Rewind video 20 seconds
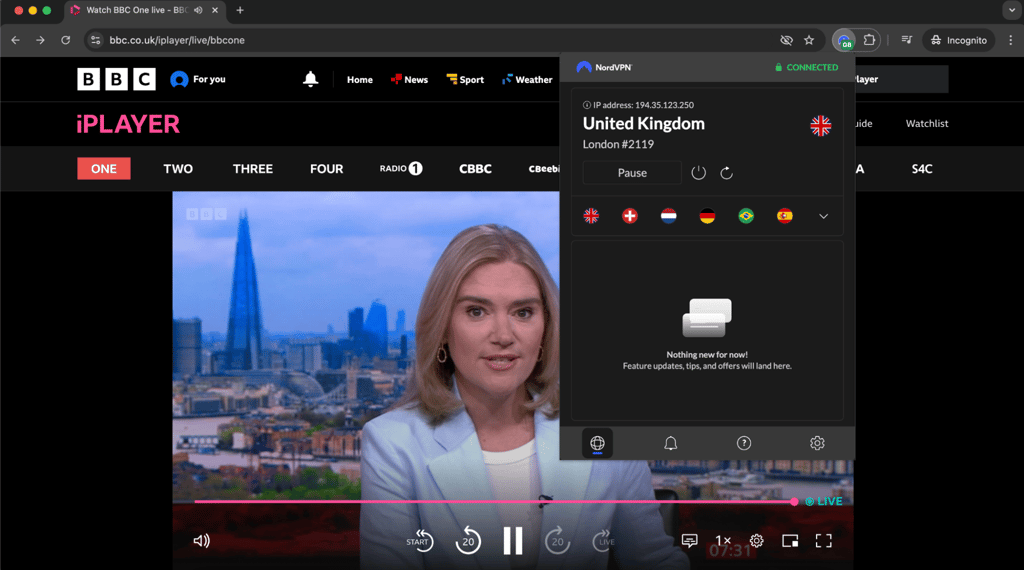 coord(468,541)
